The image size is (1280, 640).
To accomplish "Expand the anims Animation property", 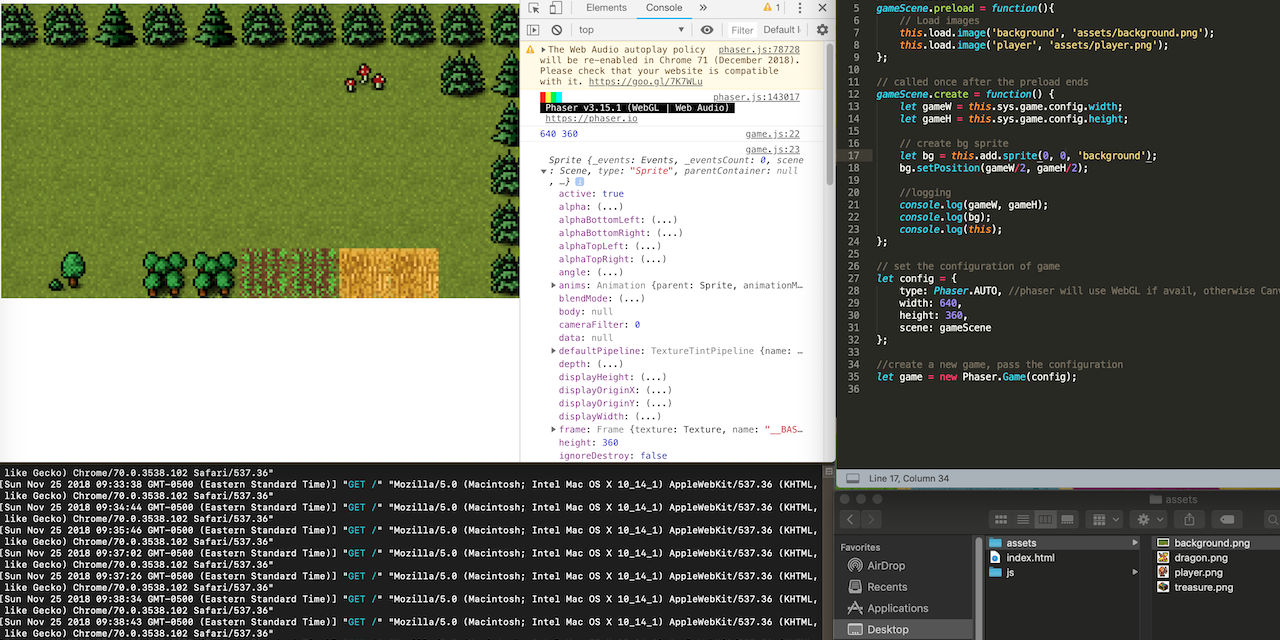I will point(553,284).
